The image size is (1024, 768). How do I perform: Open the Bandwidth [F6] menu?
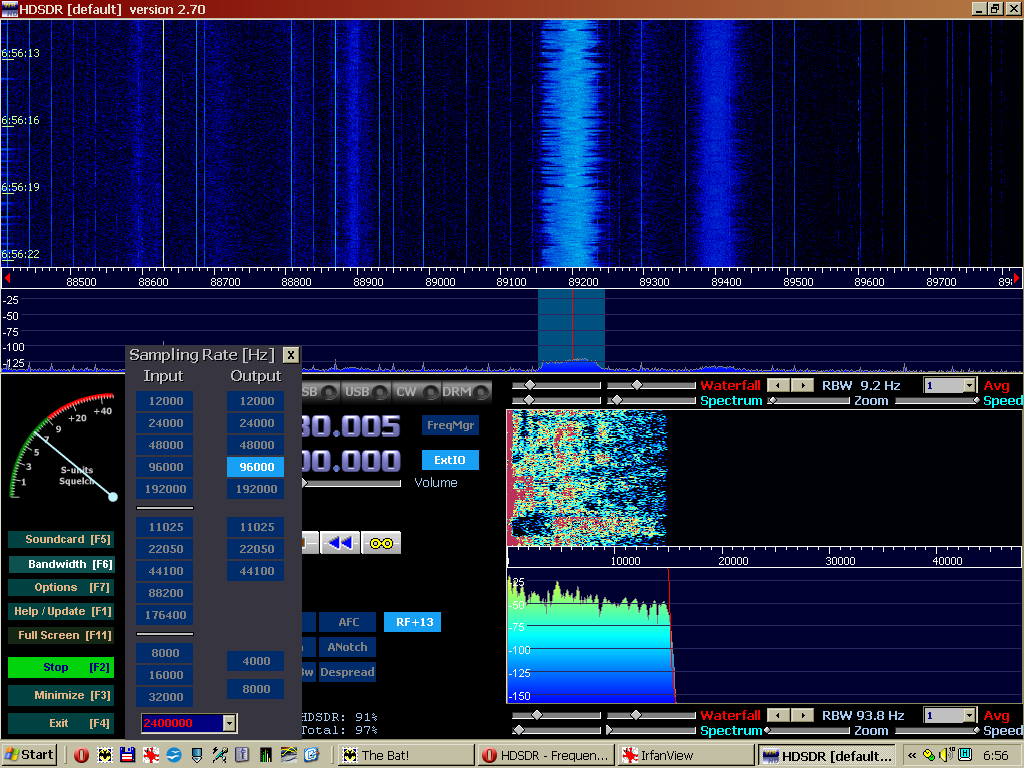pyautogui.click(x=61, y=564)
